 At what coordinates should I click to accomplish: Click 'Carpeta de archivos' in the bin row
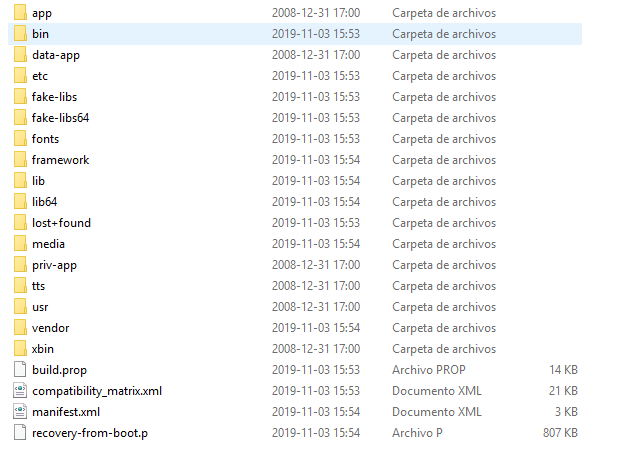coord(444,34)
